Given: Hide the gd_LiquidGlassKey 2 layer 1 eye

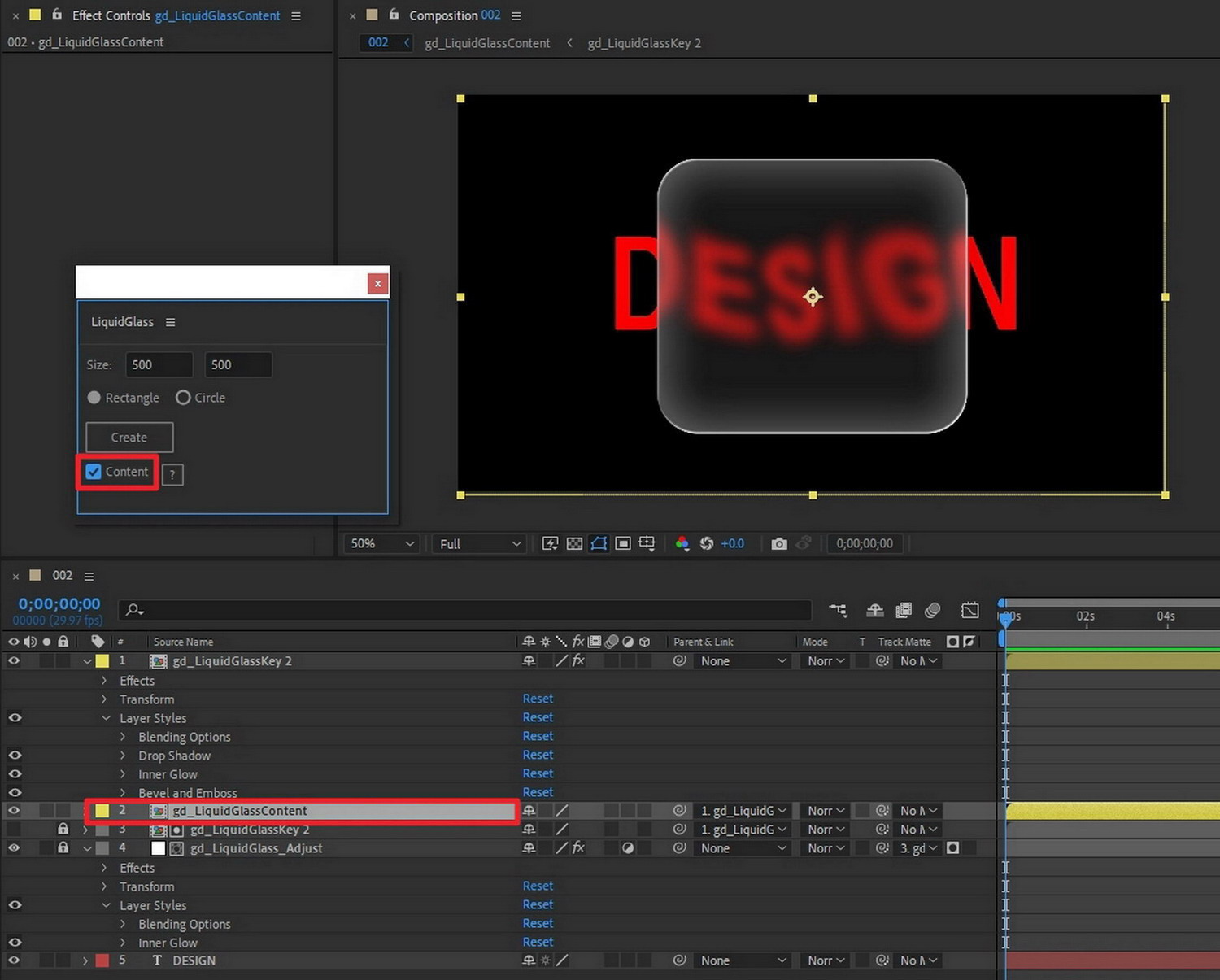Looking at the screenshot, I should tap(15, 661).
